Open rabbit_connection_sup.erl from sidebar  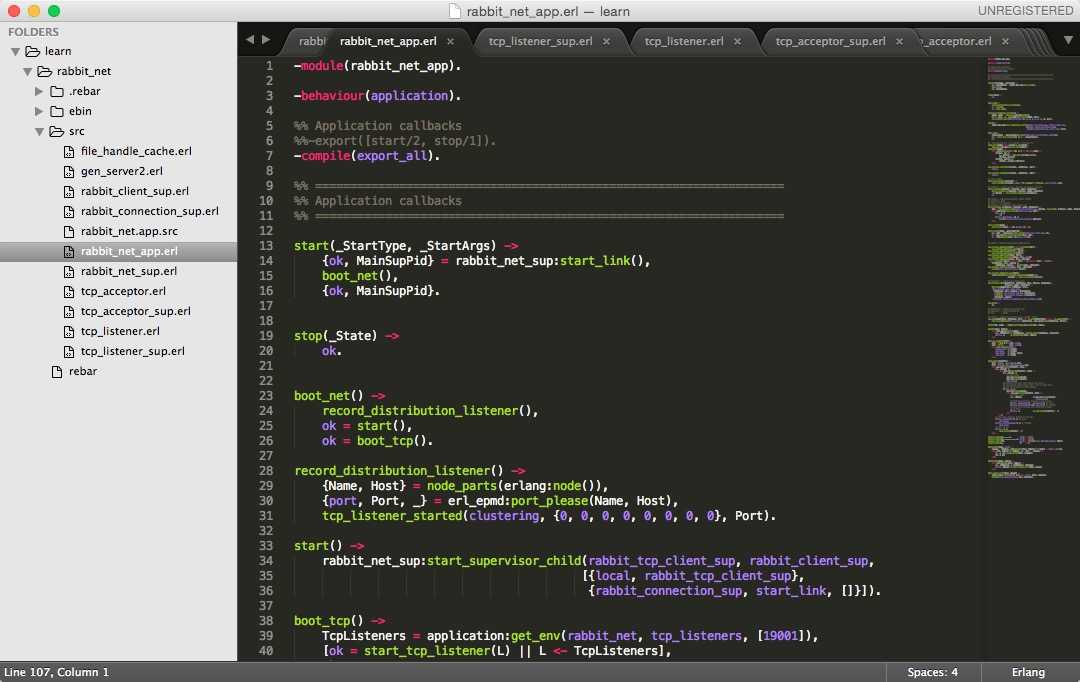coord(149,211)
